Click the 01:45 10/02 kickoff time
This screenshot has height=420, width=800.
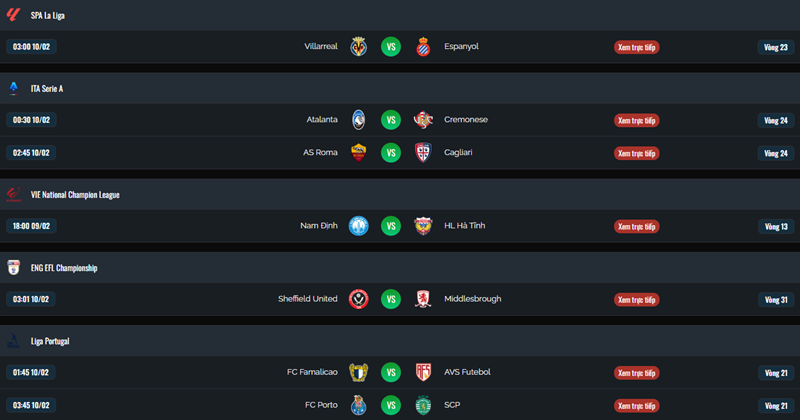click(31, 372)
